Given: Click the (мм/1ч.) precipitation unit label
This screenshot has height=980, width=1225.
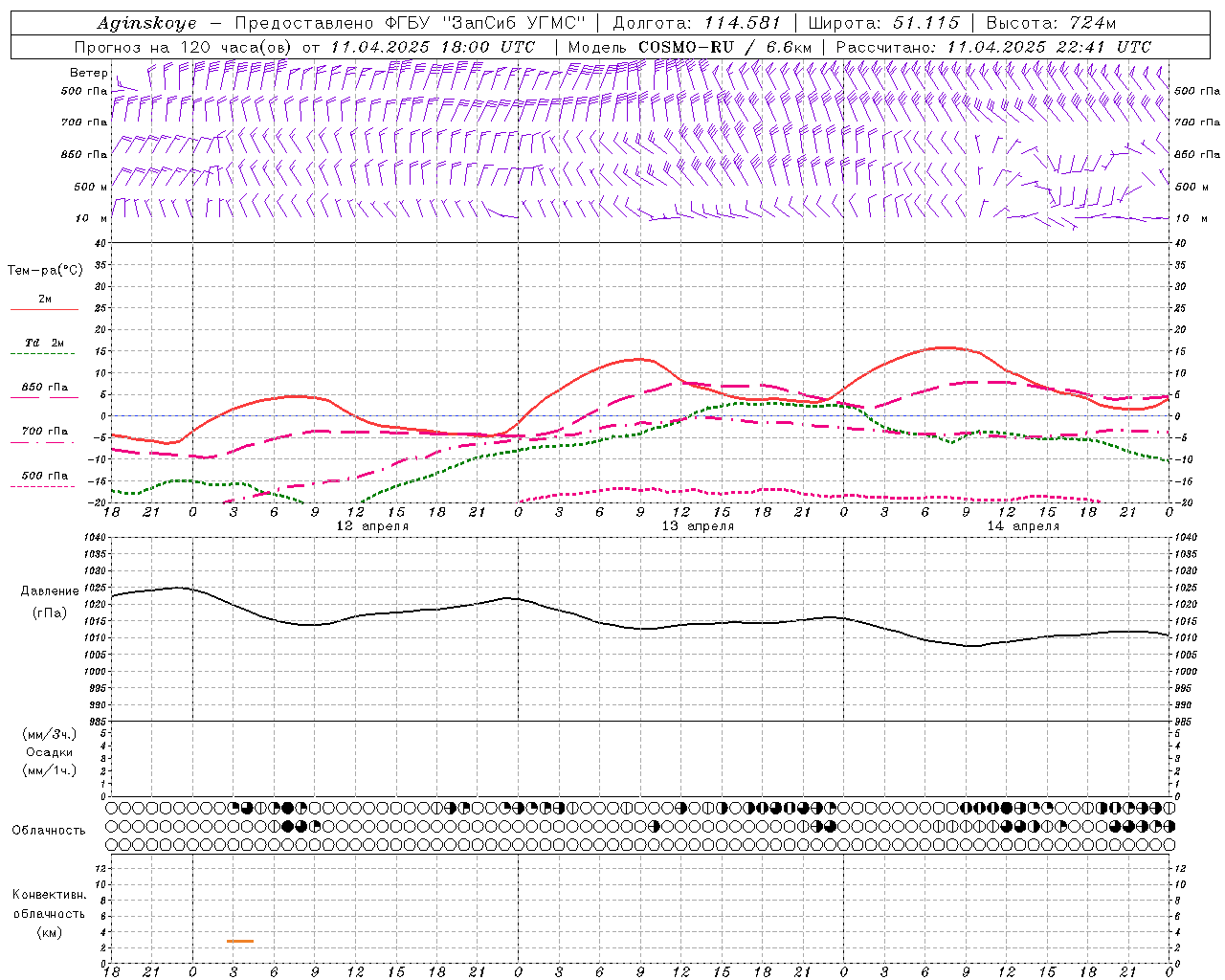Looking at the screenshot, I should click(50, 770).
